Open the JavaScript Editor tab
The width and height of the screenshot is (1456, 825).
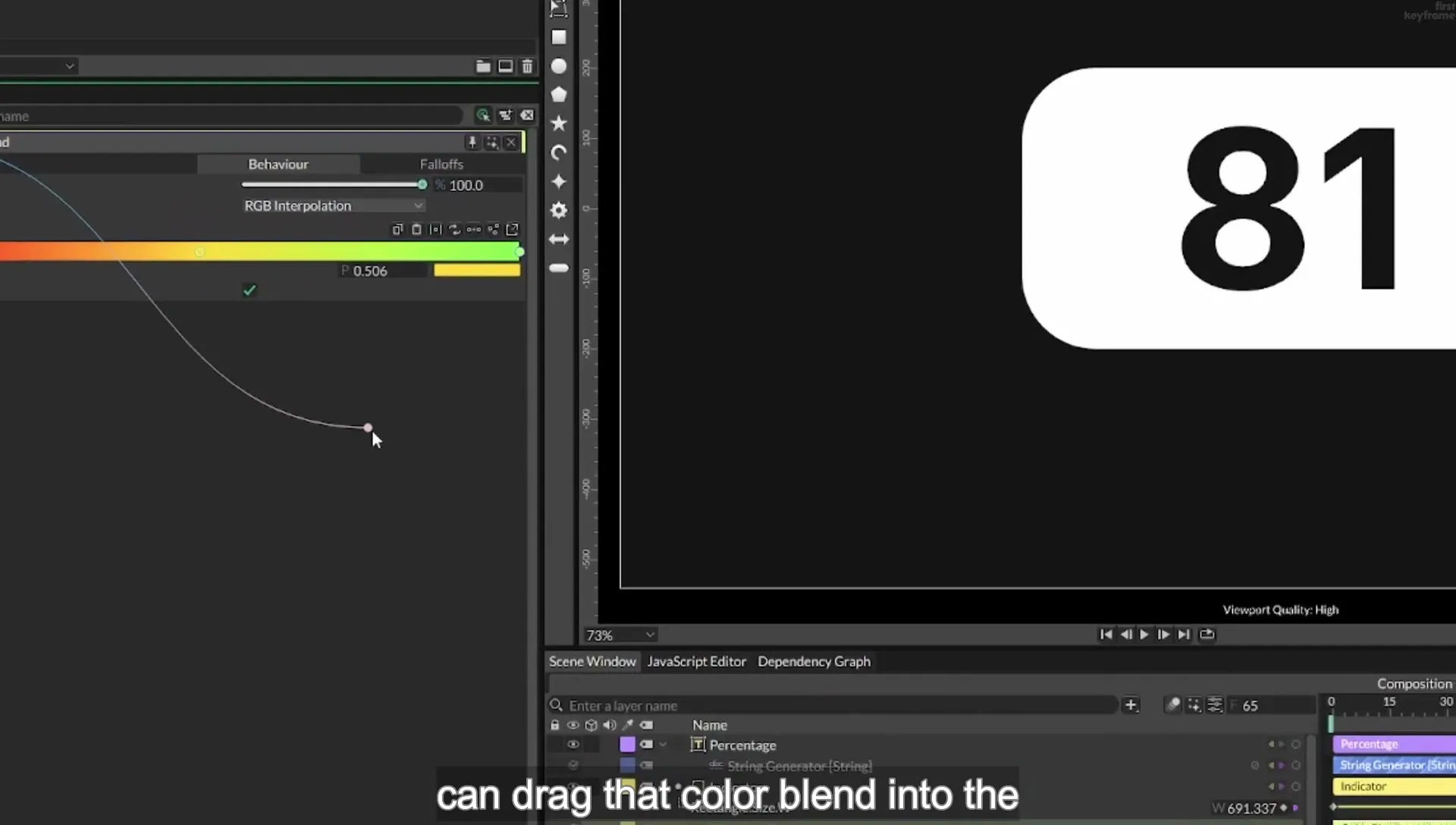coord(696,661)
